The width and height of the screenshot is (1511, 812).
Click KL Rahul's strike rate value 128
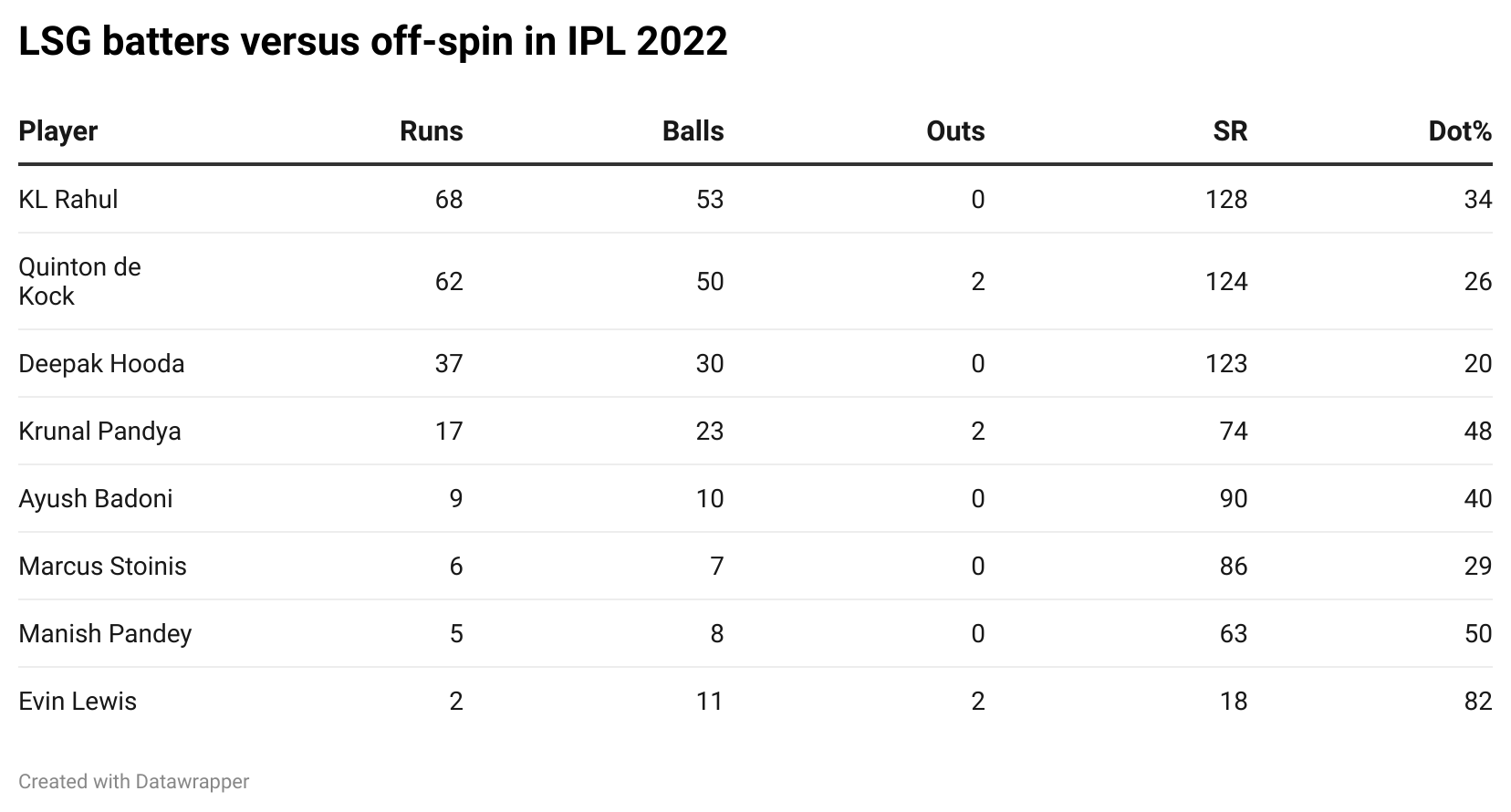pyautogui.click(x=1225, y=199)
